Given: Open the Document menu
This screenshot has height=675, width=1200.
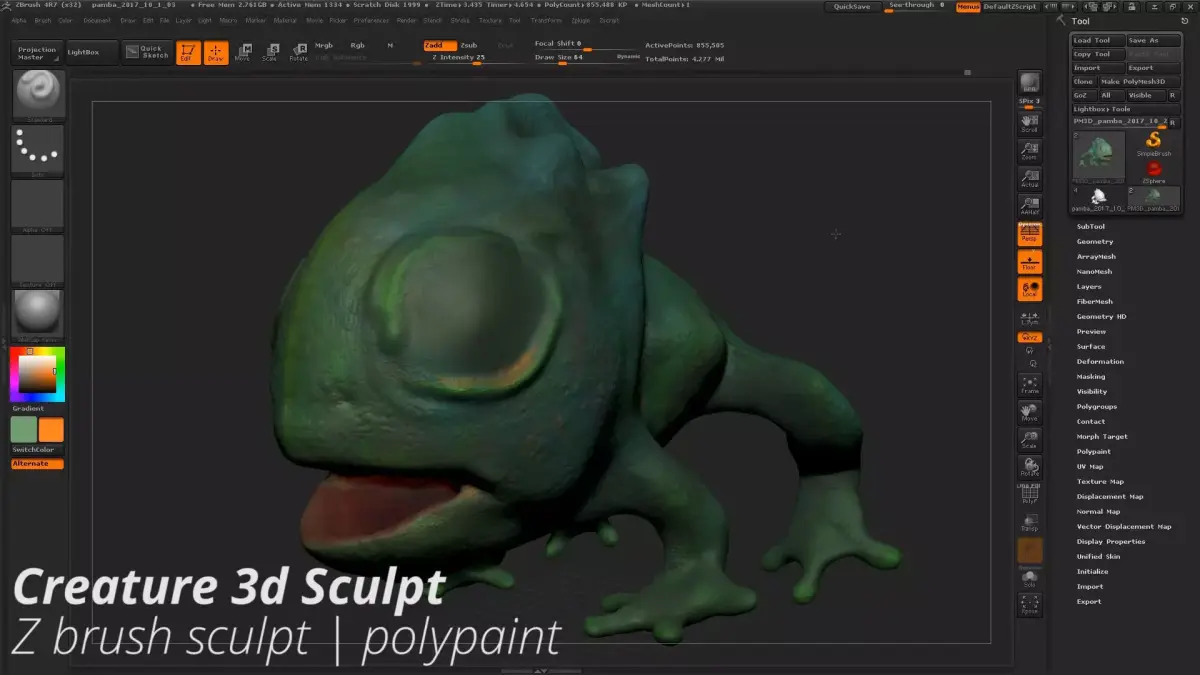Looking at the screenshot, I should point(97,20).
